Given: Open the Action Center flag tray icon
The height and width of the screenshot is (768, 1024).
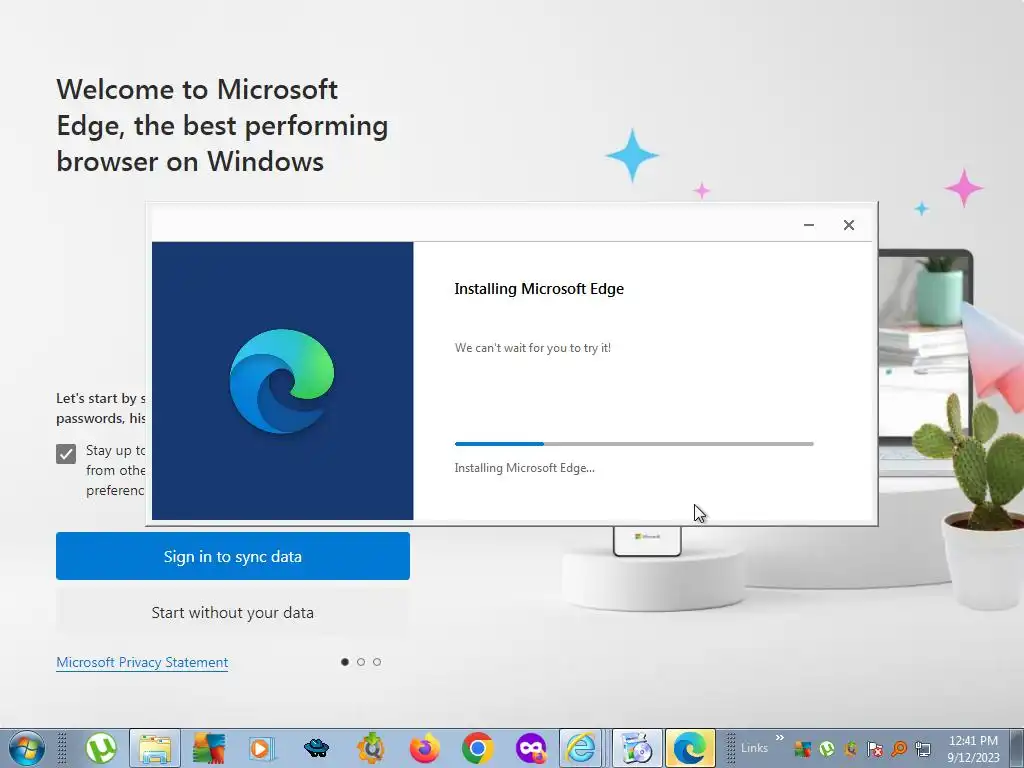Looking at the screenshot, I should (x=875, y=749).
